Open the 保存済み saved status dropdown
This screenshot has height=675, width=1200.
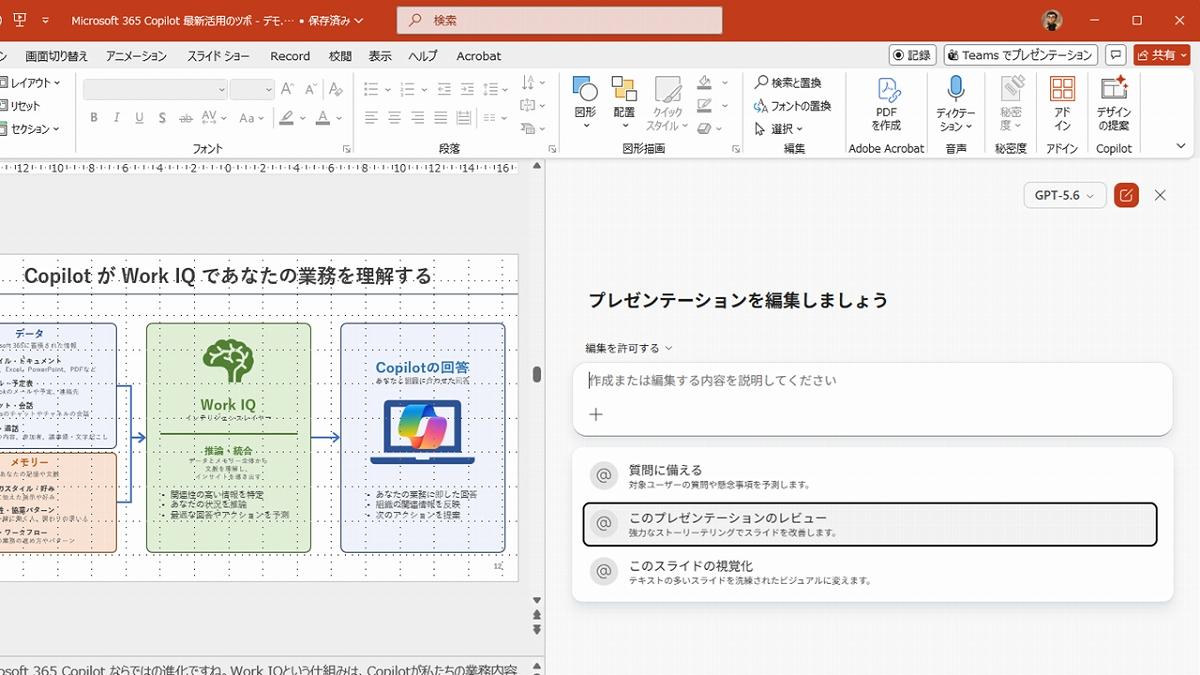(335, 20)
